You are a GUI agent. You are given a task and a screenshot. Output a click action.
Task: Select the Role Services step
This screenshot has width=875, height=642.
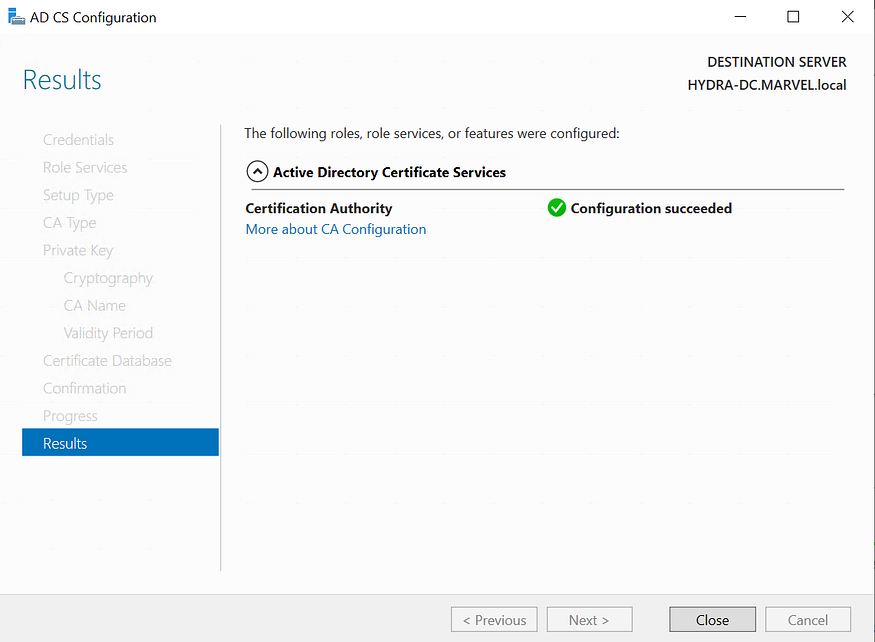click(x=84, y=167)
